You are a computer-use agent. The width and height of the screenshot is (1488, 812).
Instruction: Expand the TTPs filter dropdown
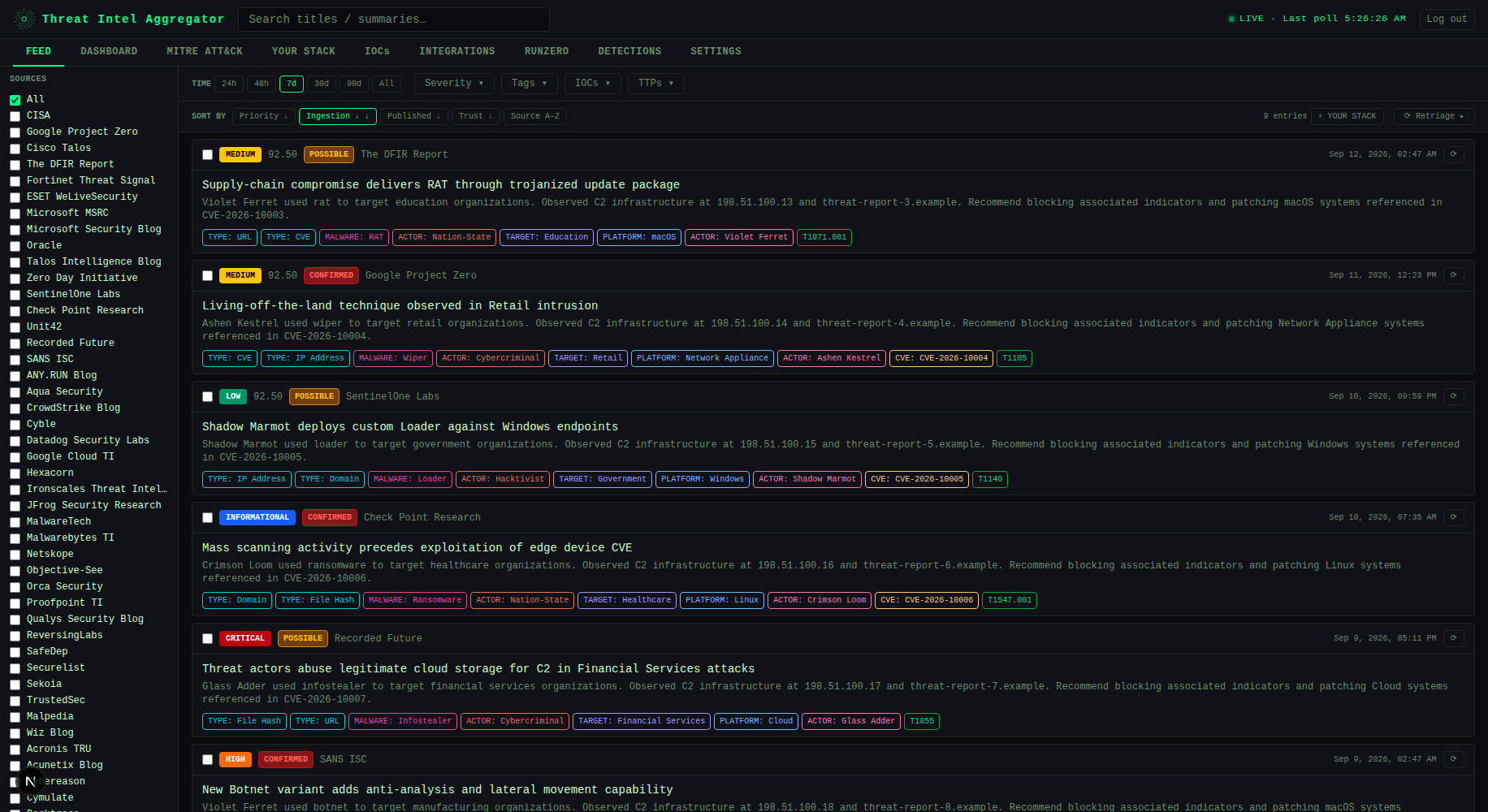(655, 84)
